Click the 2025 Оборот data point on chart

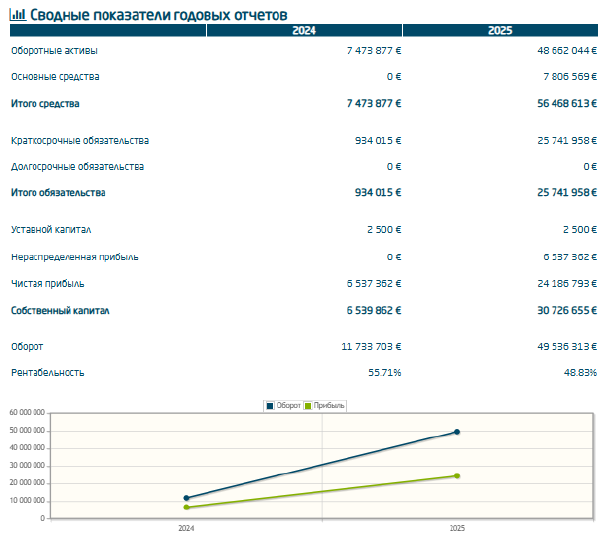457,432
